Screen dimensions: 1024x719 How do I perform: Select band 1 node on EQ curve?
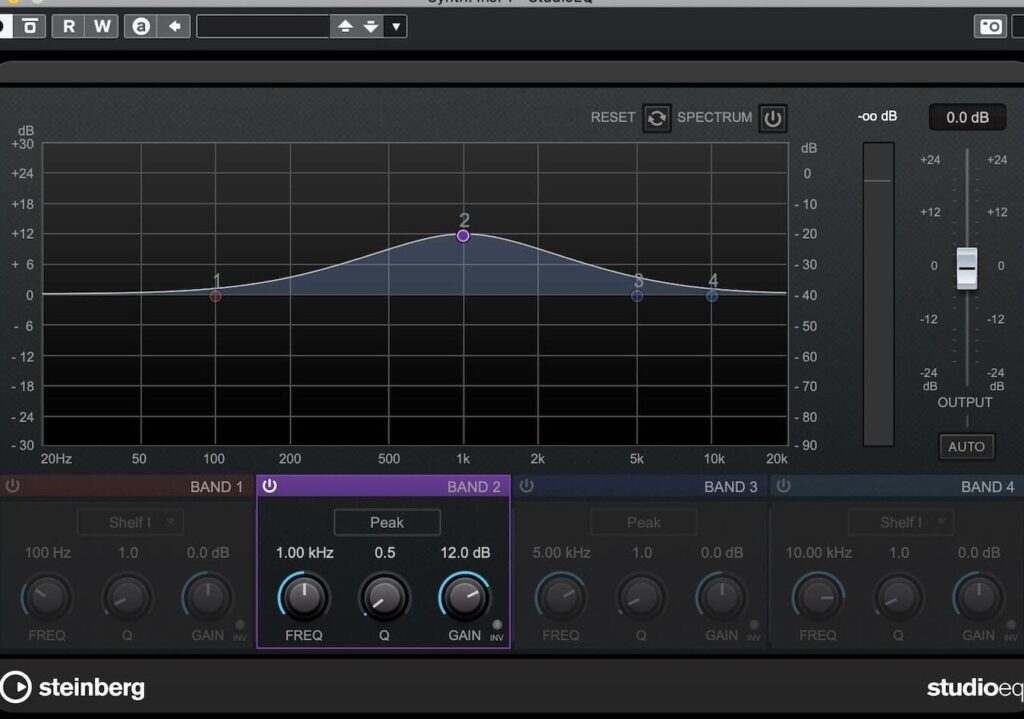point(215,296)
